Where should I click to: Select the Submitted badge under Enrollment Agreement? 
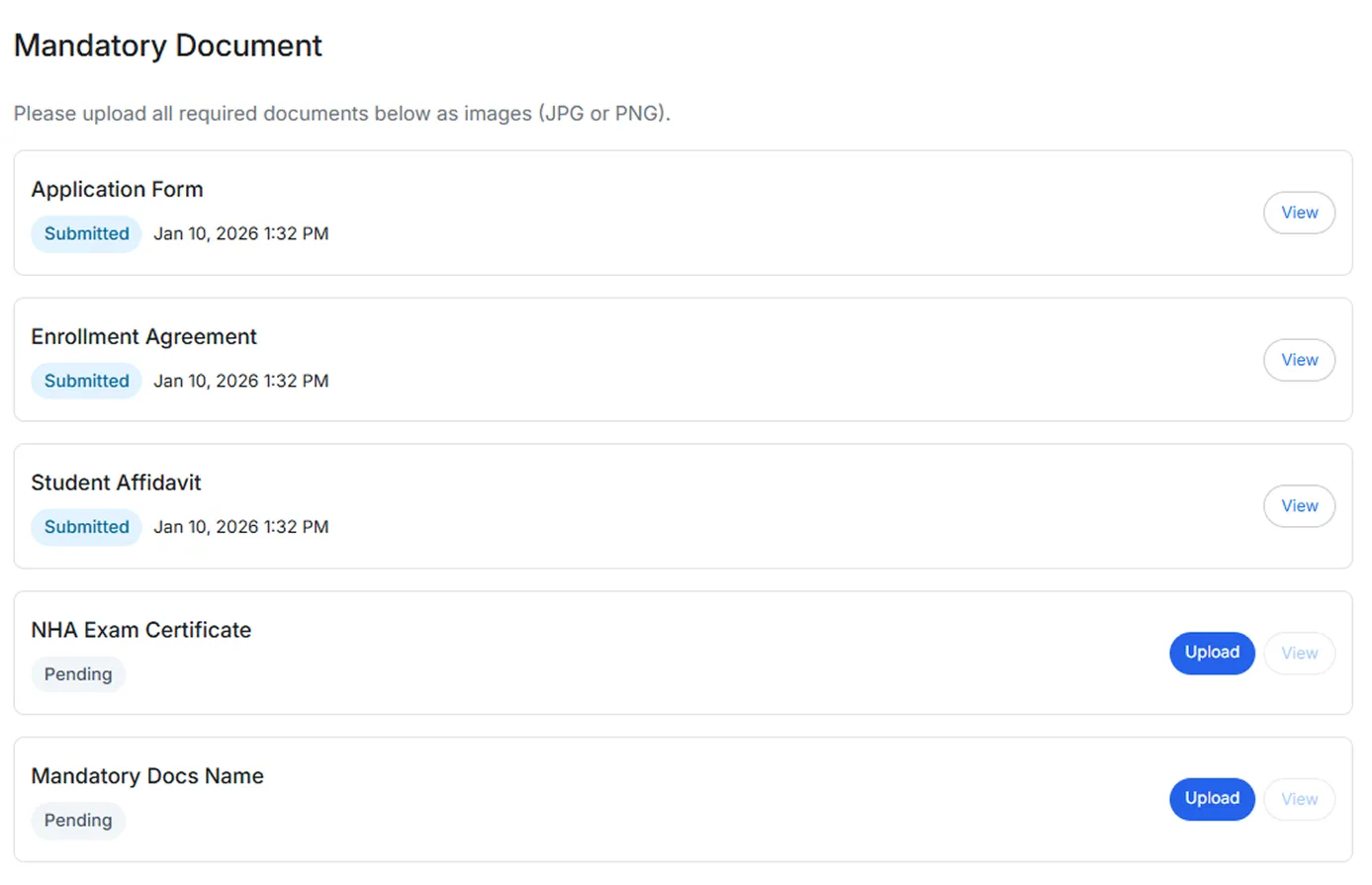[86, 381]
